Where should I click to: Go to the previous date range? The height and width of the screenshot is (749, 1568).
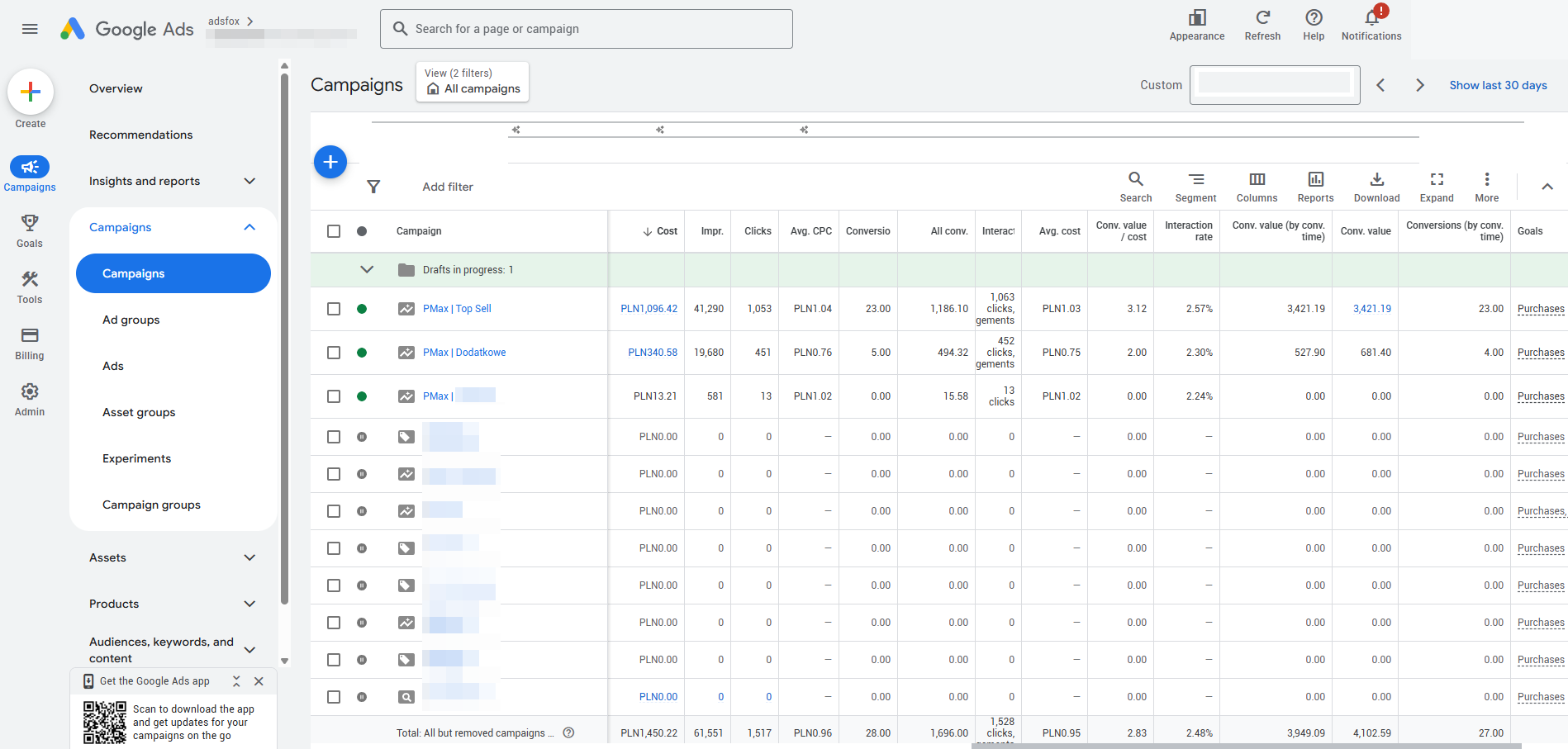click(x=1380, y=85)
